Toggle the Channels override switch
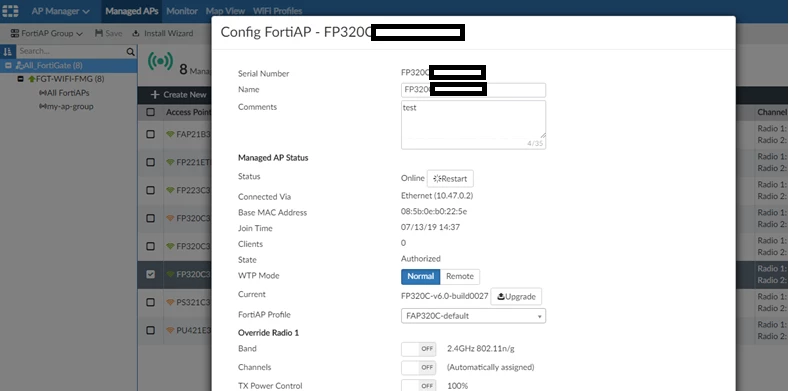 coord(419,367)
